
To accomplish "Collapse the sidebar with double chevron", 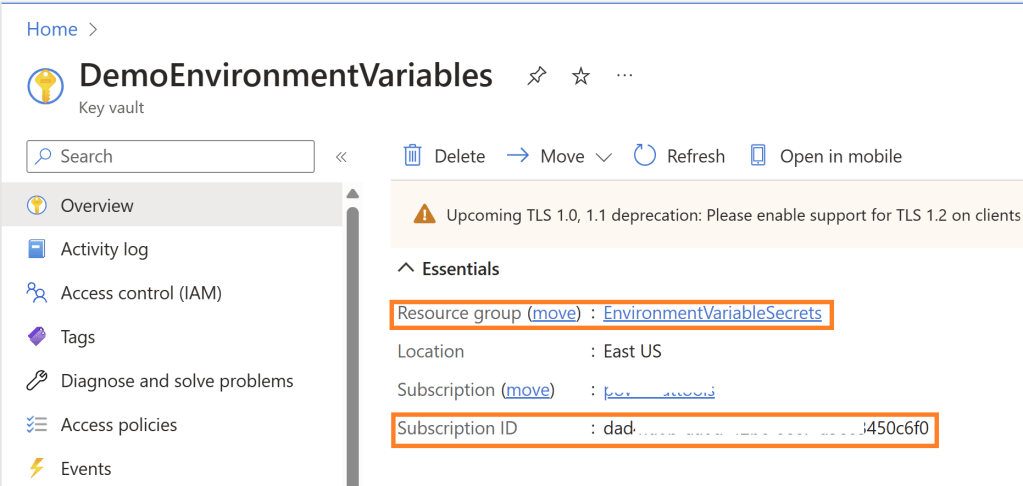I will pos(341,157).
